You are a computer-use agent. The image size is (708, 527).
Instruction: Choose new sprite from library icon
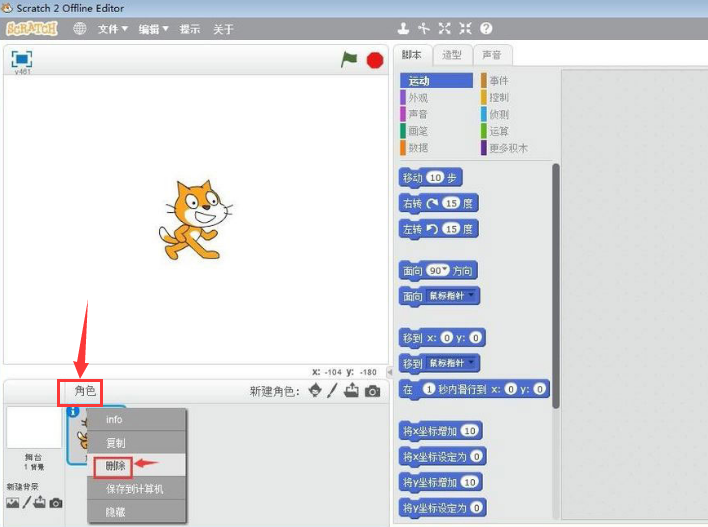tap(316, 391)
